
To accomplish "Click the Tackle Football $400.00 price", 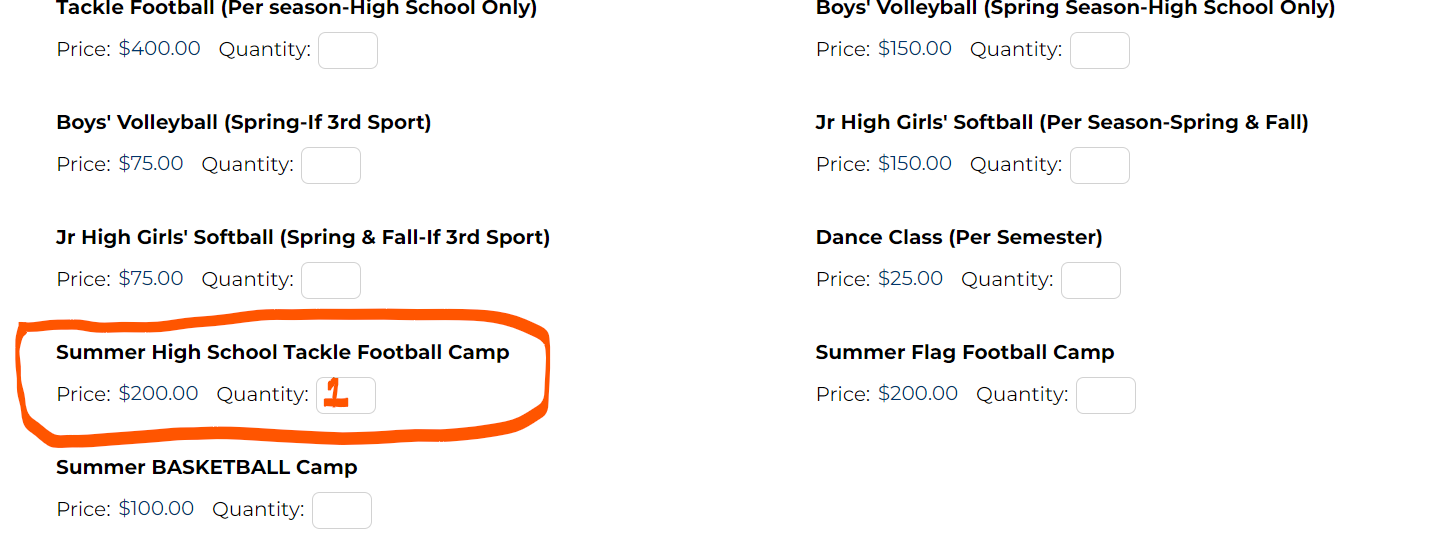I will 159,49.
